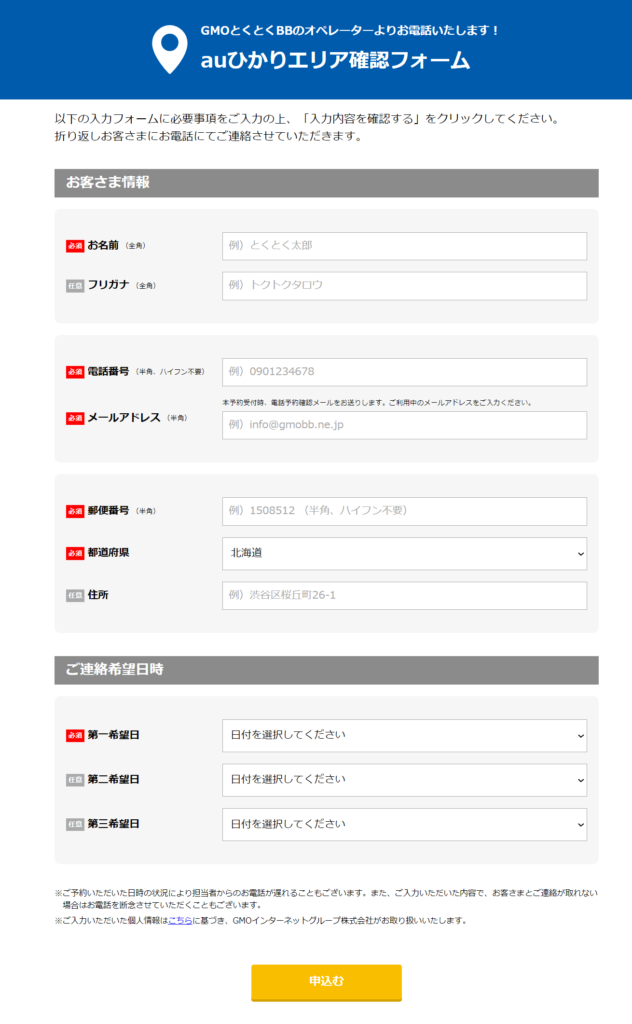The width and height of the screenshot is (632, 1024).
Task: Open the 都道府県 prefecture dropdown
Action: (x=404, y=553)
